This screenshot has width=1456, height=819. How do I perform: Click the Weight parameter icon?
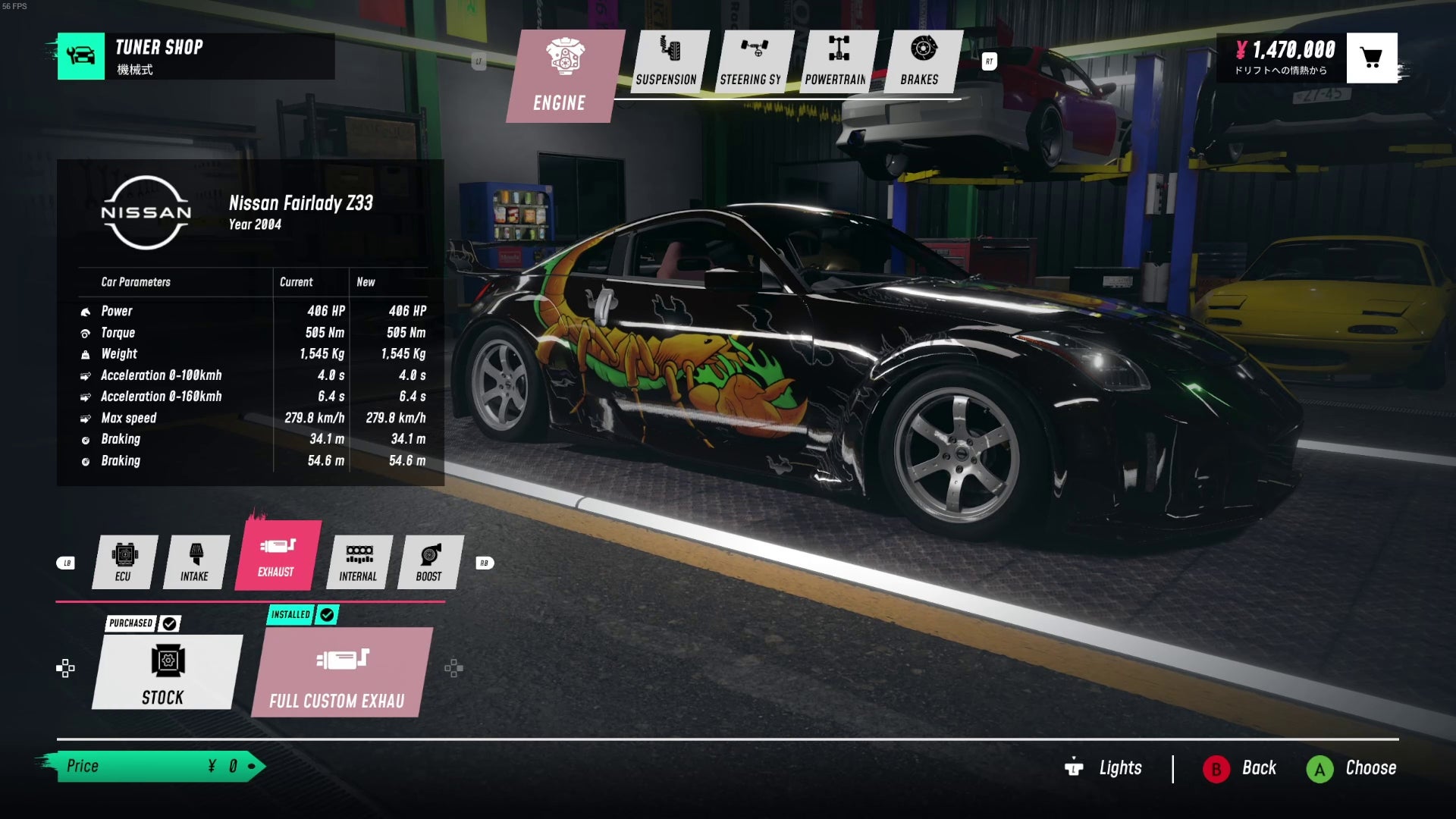coord(86,354)
